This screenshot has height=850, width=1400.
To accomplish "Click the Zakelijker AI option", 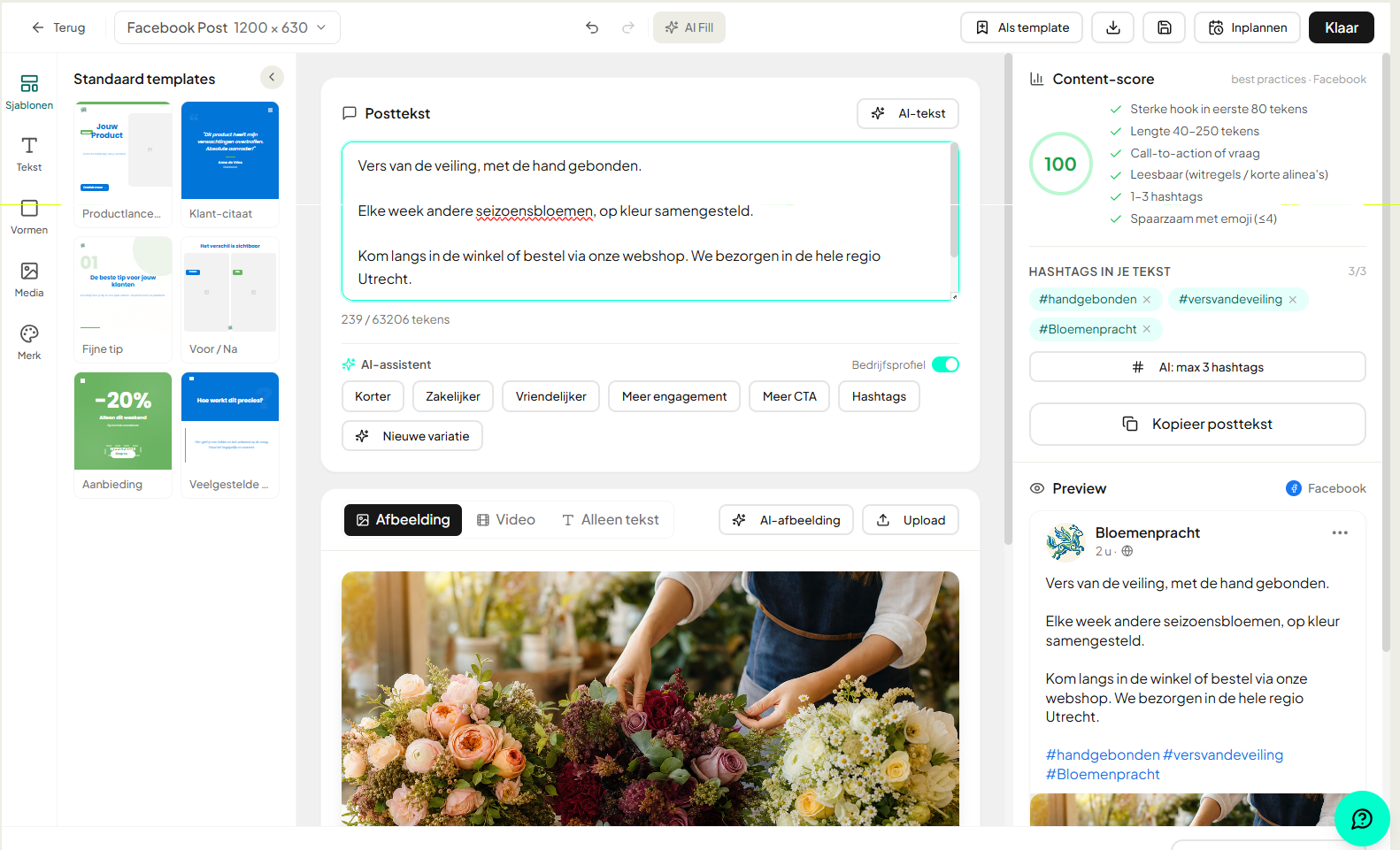I will tap(453, 396).
